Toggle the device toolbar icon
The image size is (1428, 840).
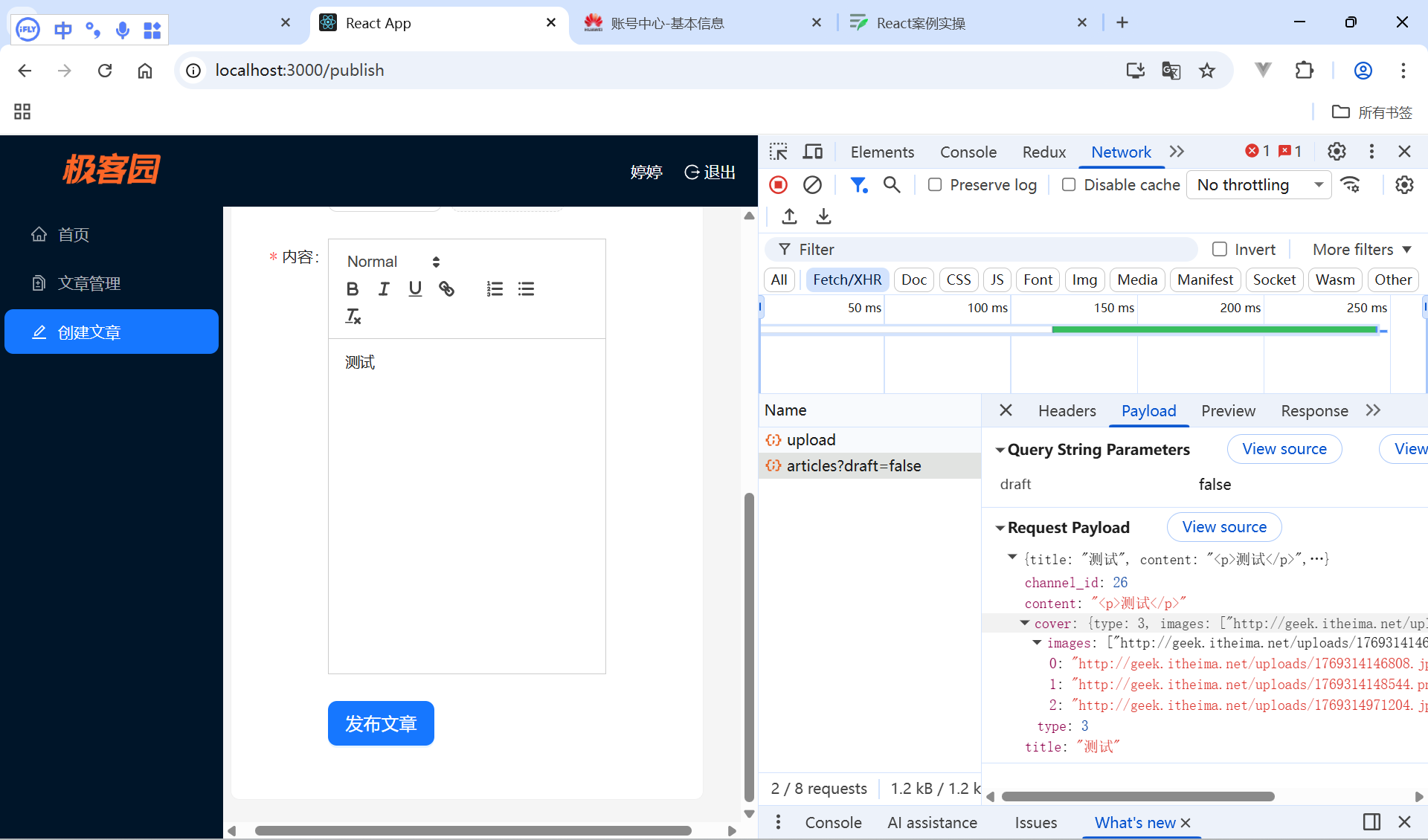pyautogui.click(x=812, y=152)
